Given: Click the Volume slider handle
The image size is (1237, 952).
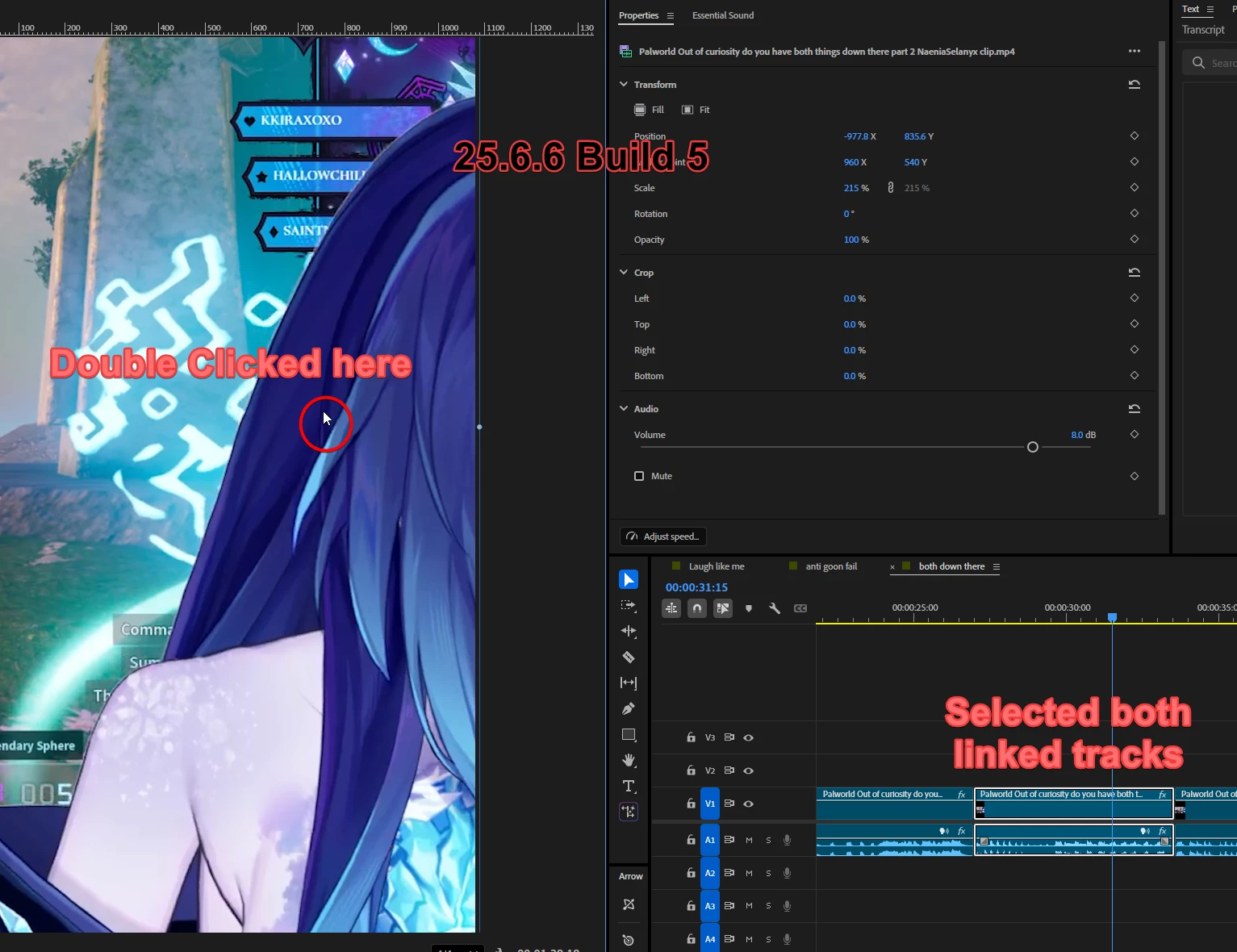Looking at the screenshot, I should click(x=1032, y=447).
